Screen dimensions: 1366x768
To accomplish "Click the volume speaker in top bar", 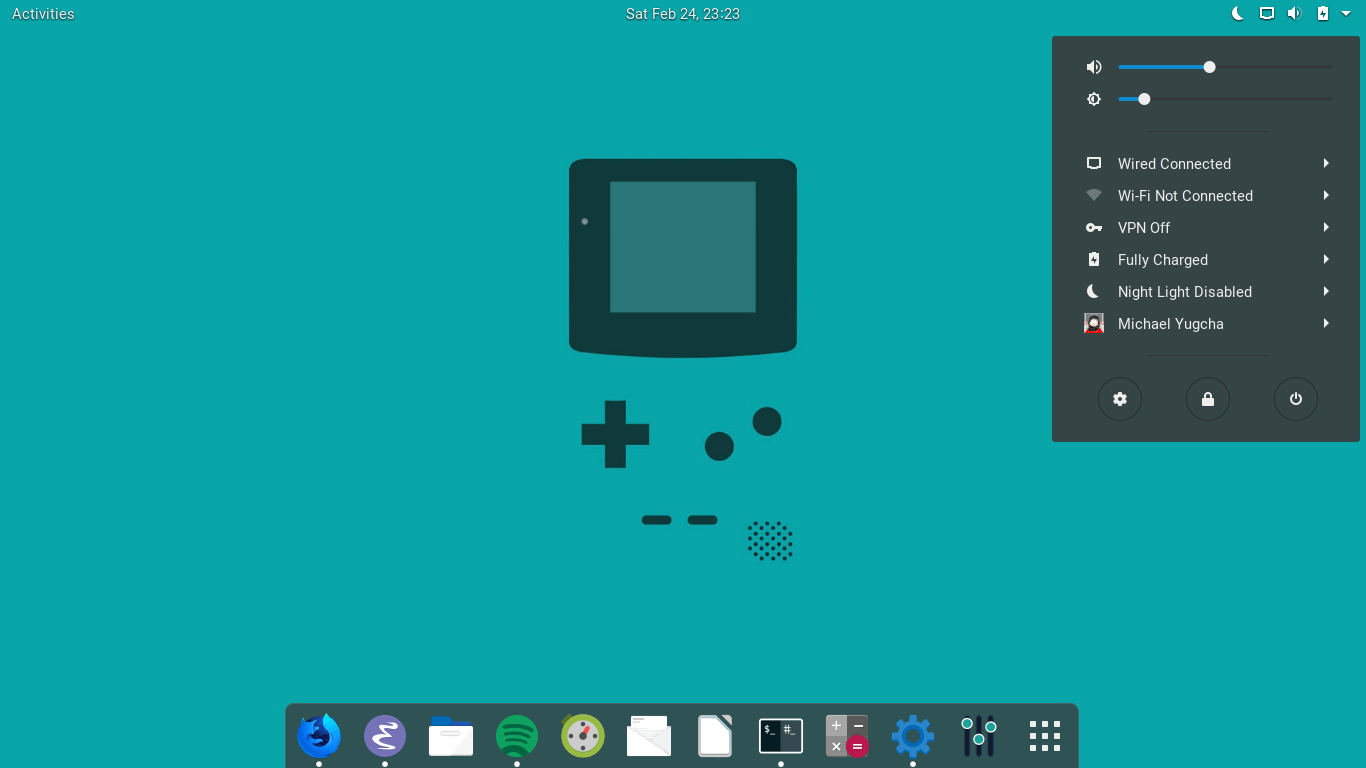I will [x=1294, y=13].
